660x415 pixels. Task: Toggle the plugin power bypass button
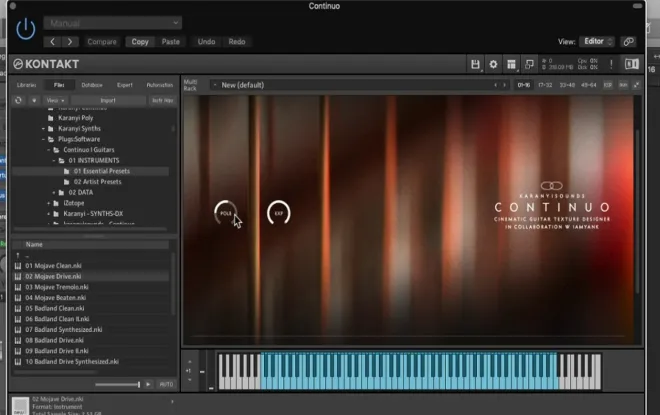pos(26,29)
